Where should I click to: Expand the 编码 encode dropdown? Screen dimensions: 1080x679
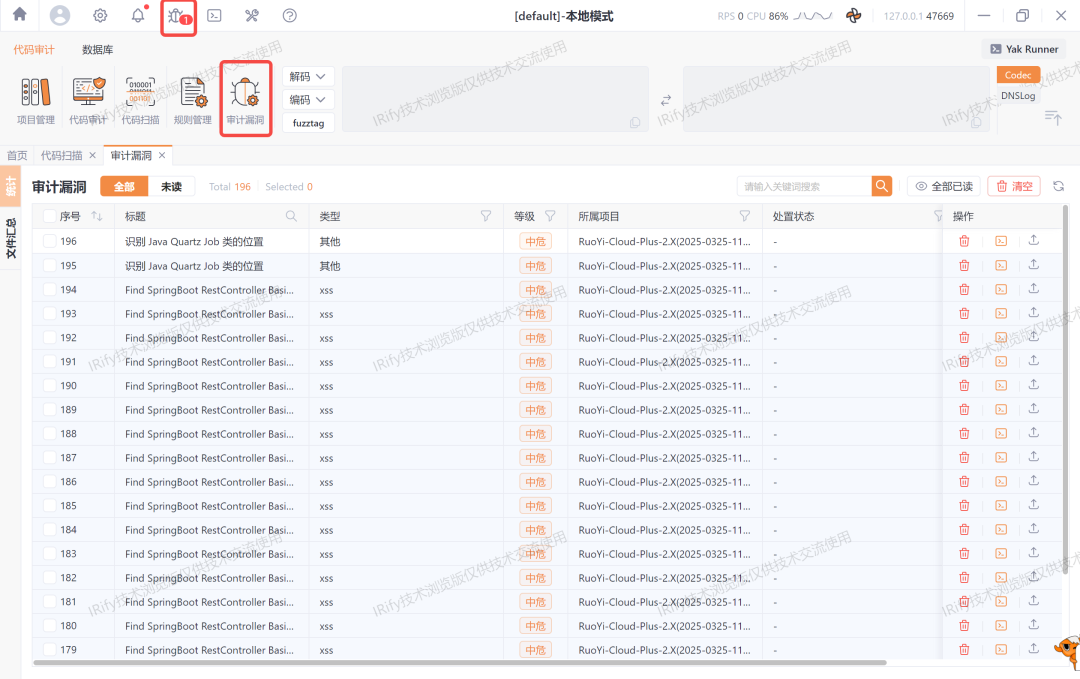pos(308,100)
